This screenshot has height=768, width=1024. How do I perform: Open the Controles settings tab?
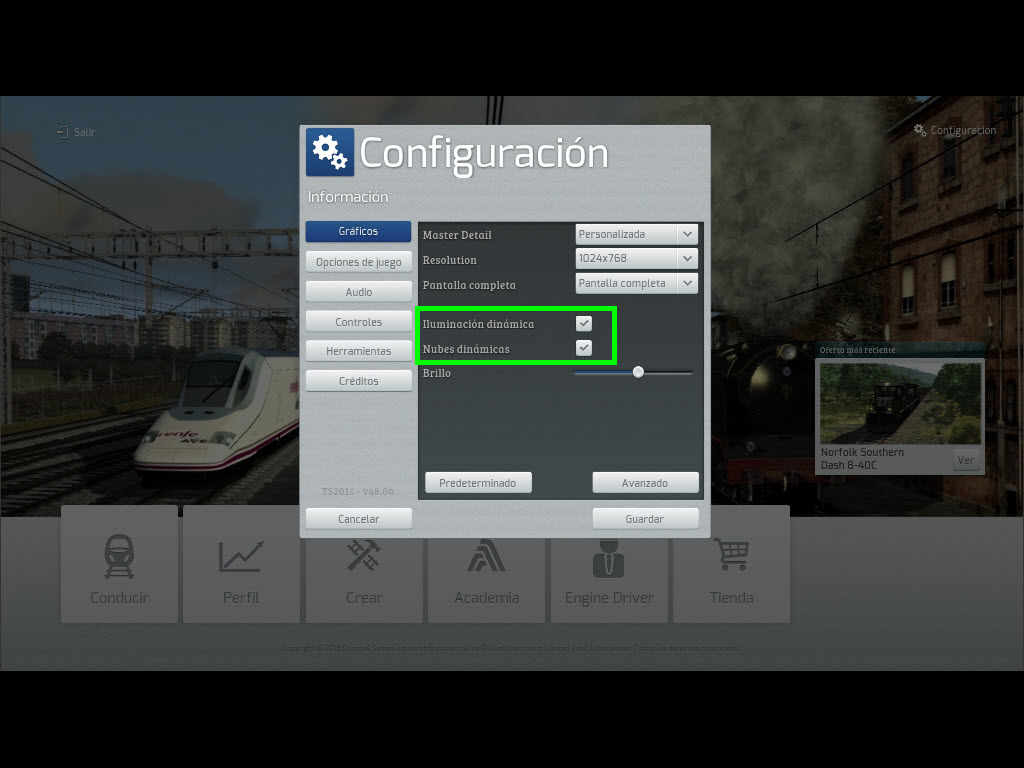coord(358,322)
